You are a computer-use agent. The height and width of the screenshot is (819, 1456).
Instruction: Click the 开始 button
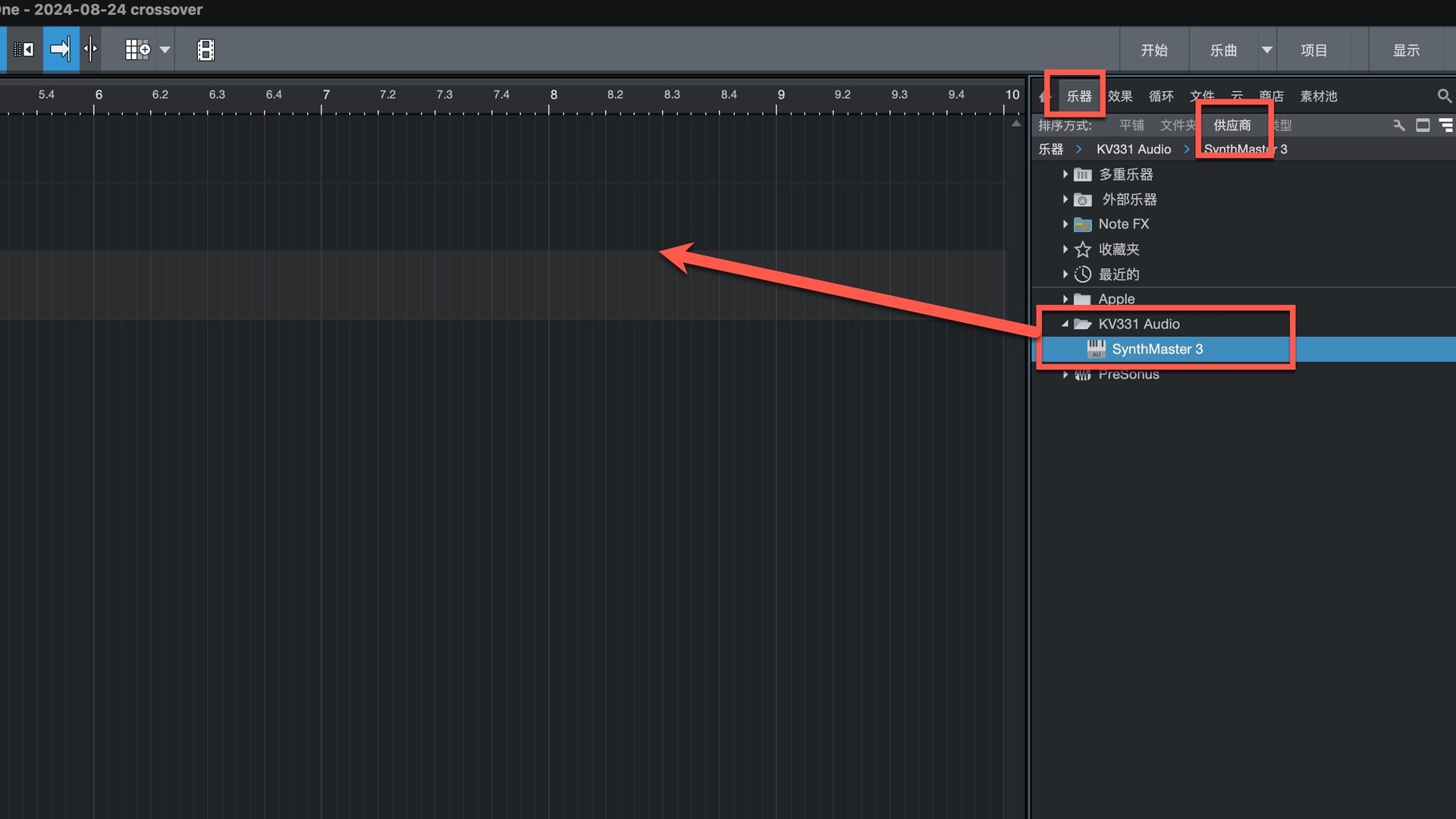(x=1153, y=50)
